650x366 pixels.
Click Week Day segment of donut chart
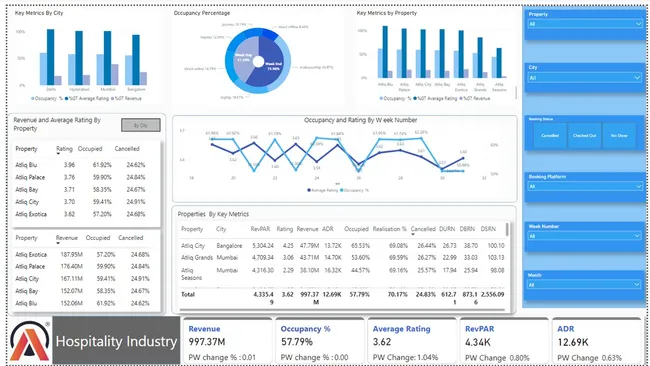pyautogui.click(x=245, y=58)
